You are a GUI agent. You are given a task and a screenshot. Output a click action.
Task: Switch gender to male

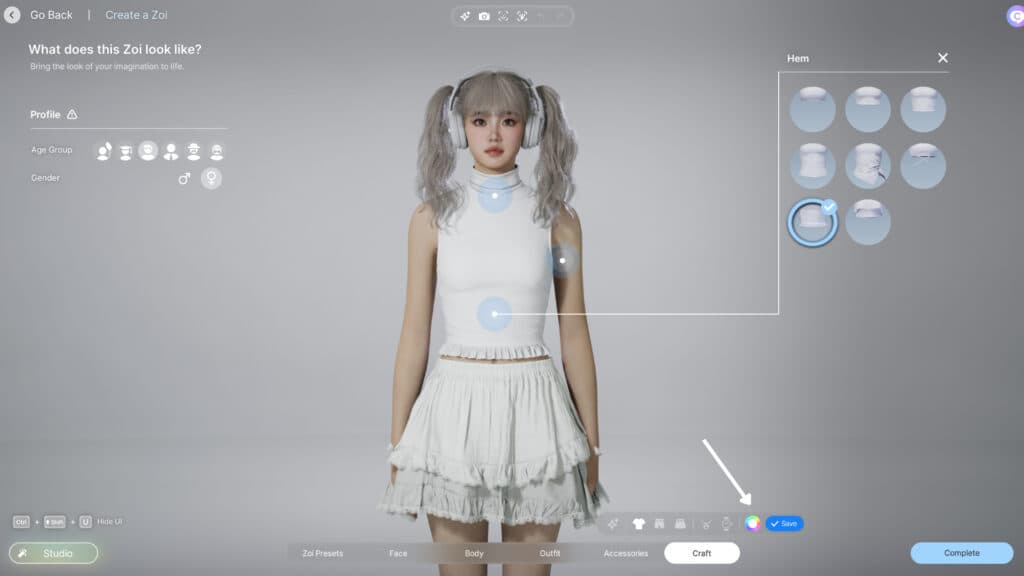pyautogui.click(x=184, y=178)
